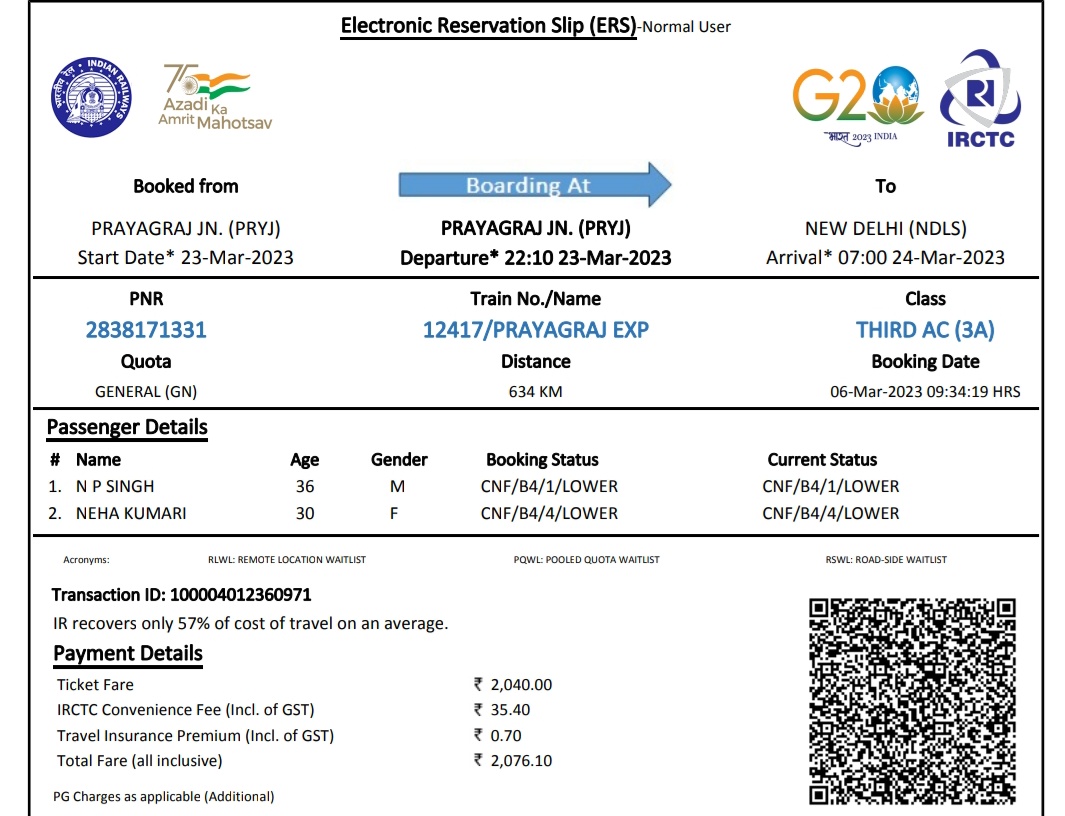Click the G20 2023 India logo
The height and width of the screenshot is (816, 1065).
[x=859, y=104]
